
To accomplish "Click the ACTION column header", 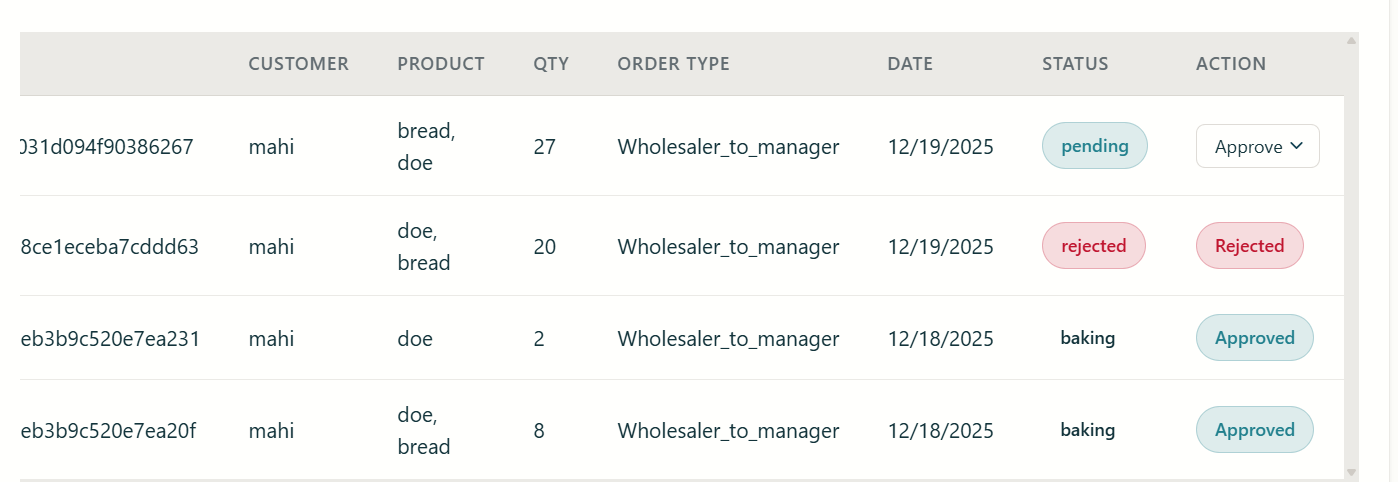I will [1230, 64].
